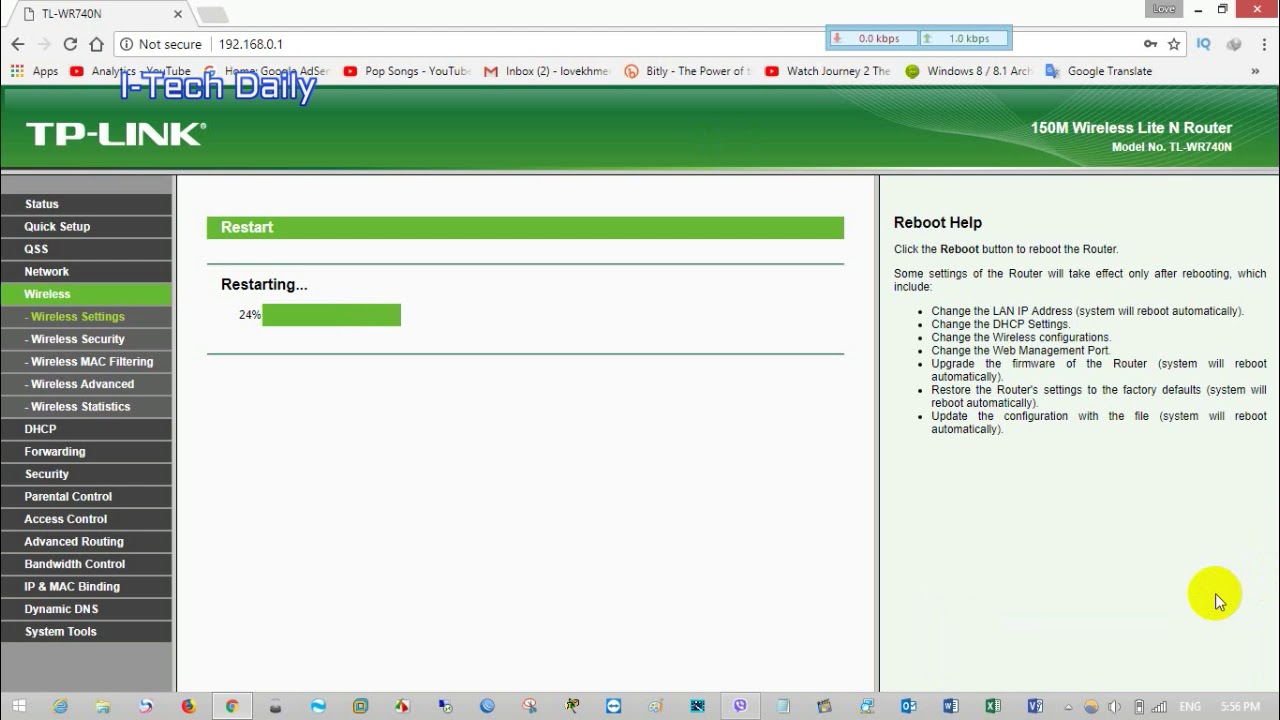
Task: Go back to the previous browser page
Action: 18,44
